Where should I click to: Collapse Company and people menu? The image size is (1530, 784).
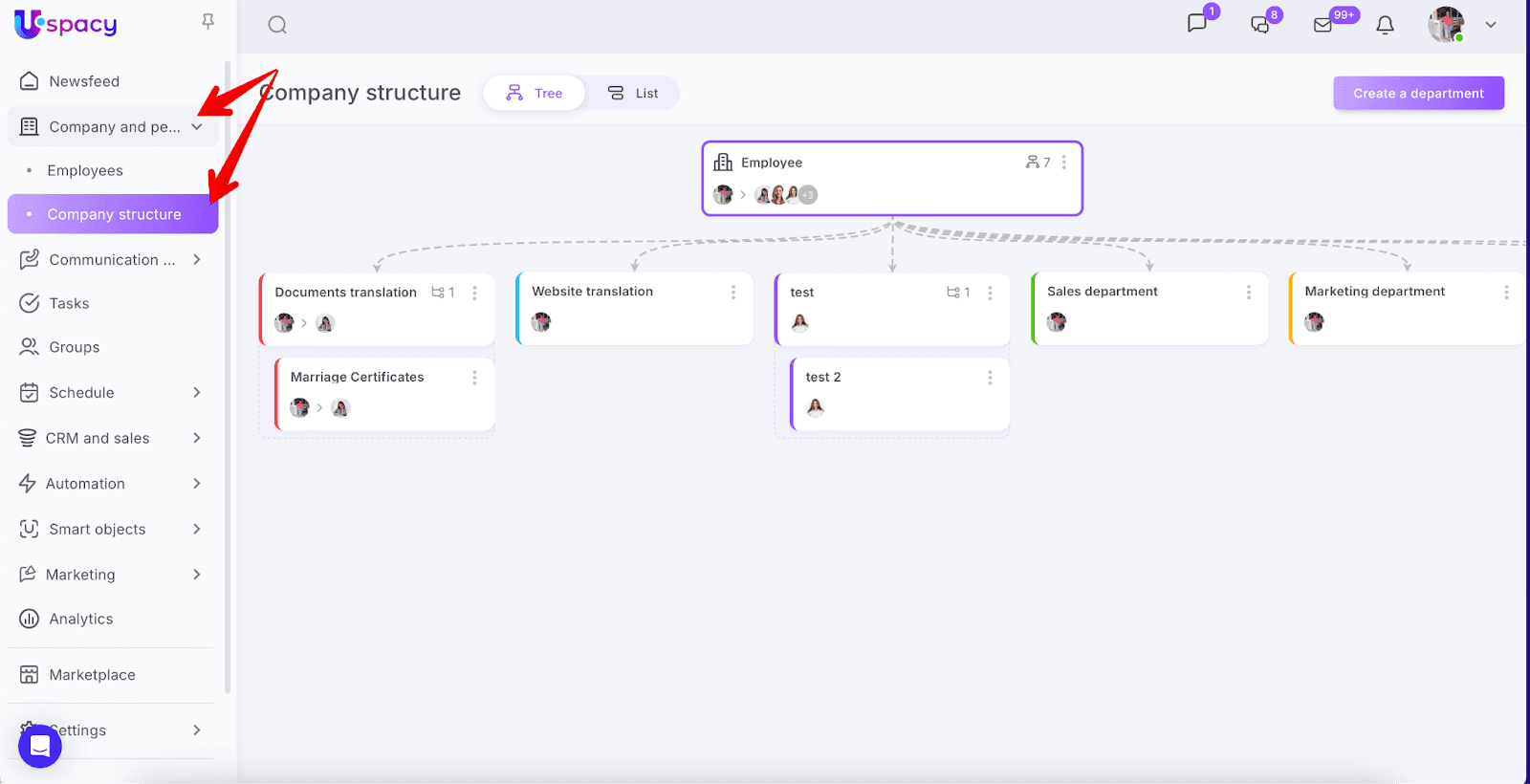pyautogui.click(x=197, y=126)
